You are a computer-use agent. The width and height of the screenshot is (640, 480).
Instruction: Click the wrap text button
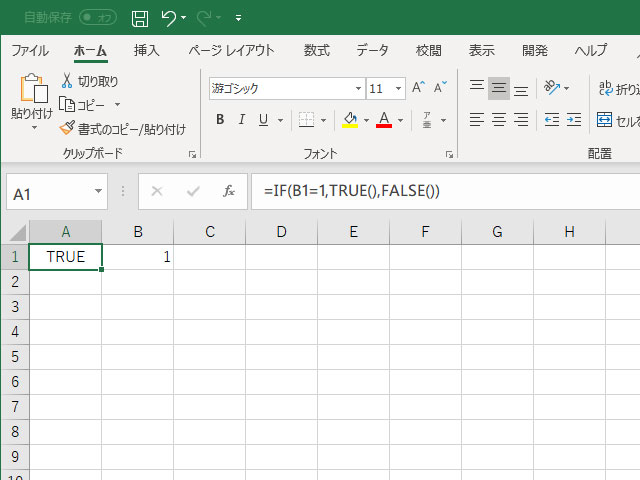click(x=618, y=88)
